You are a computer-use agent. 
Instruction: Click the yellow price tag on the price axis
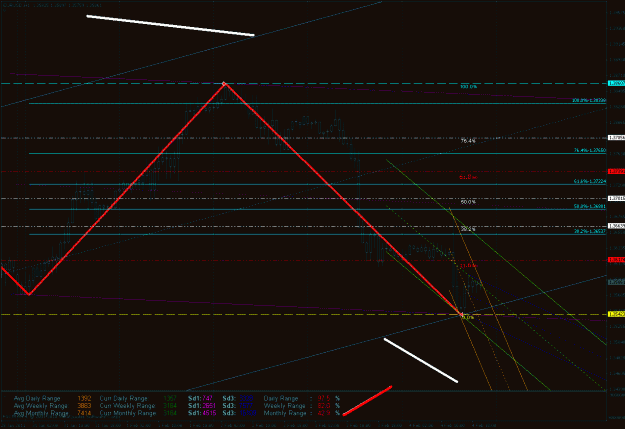pos(616,314)
